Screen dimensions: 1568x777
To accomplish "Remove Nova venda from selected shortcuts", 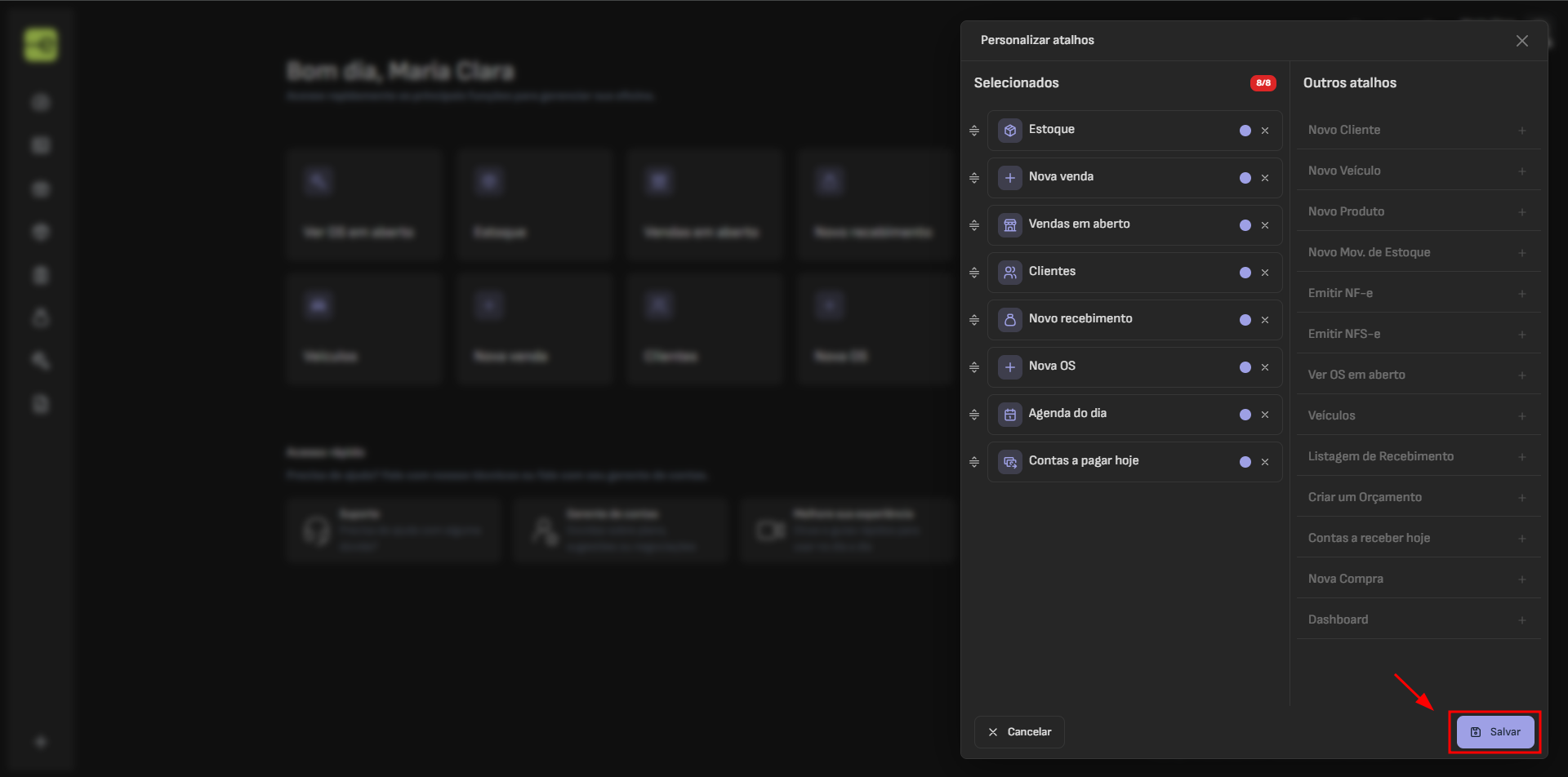I will [x=1265, y=178].
